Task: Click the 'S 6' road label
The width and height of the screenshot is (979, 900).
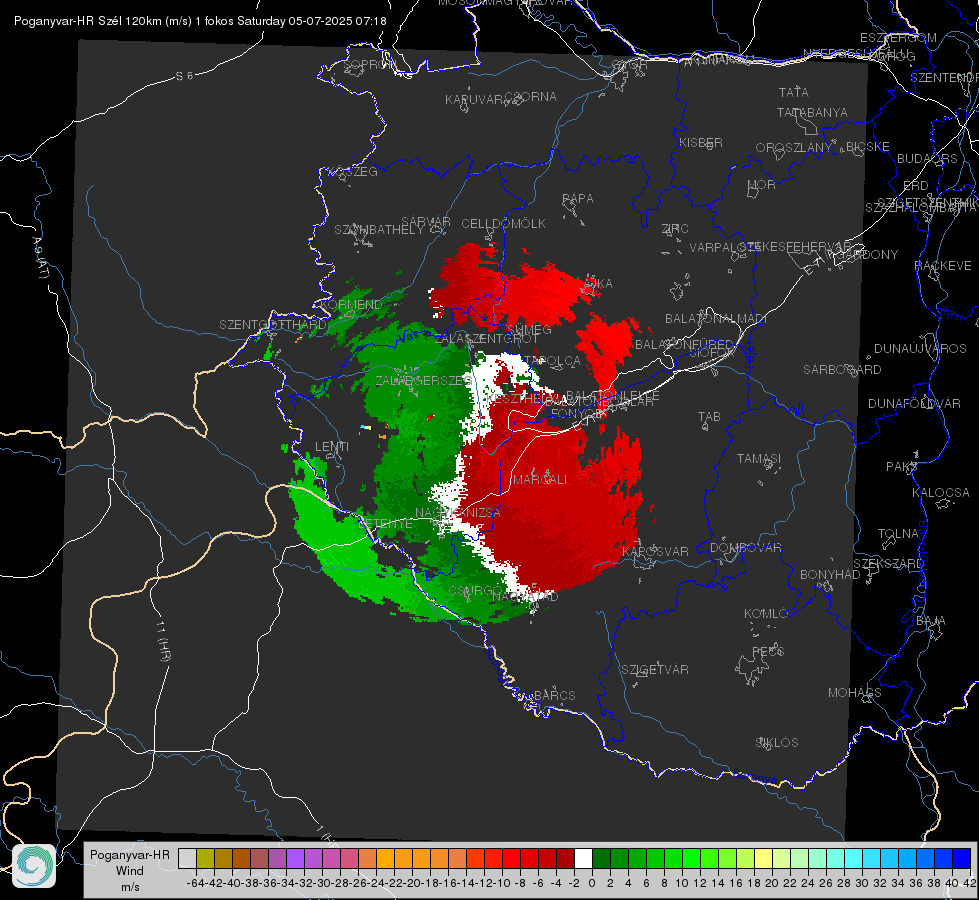Action: pos(184,76)
